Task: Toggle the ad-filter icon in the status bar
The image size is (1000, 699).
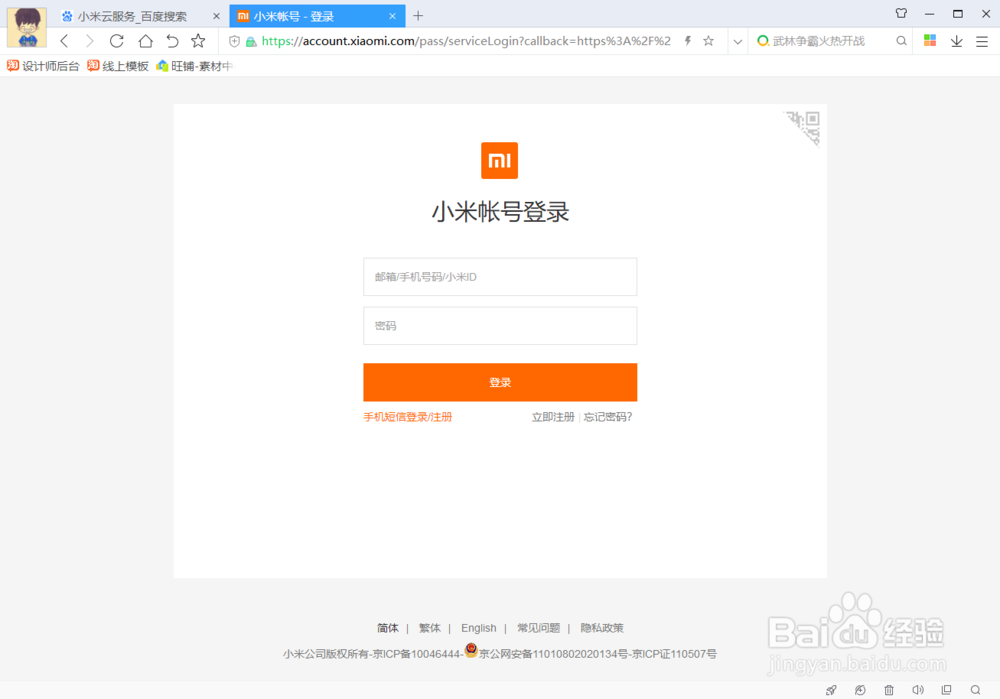Action: pyautogui.click(x=860, y=690)
